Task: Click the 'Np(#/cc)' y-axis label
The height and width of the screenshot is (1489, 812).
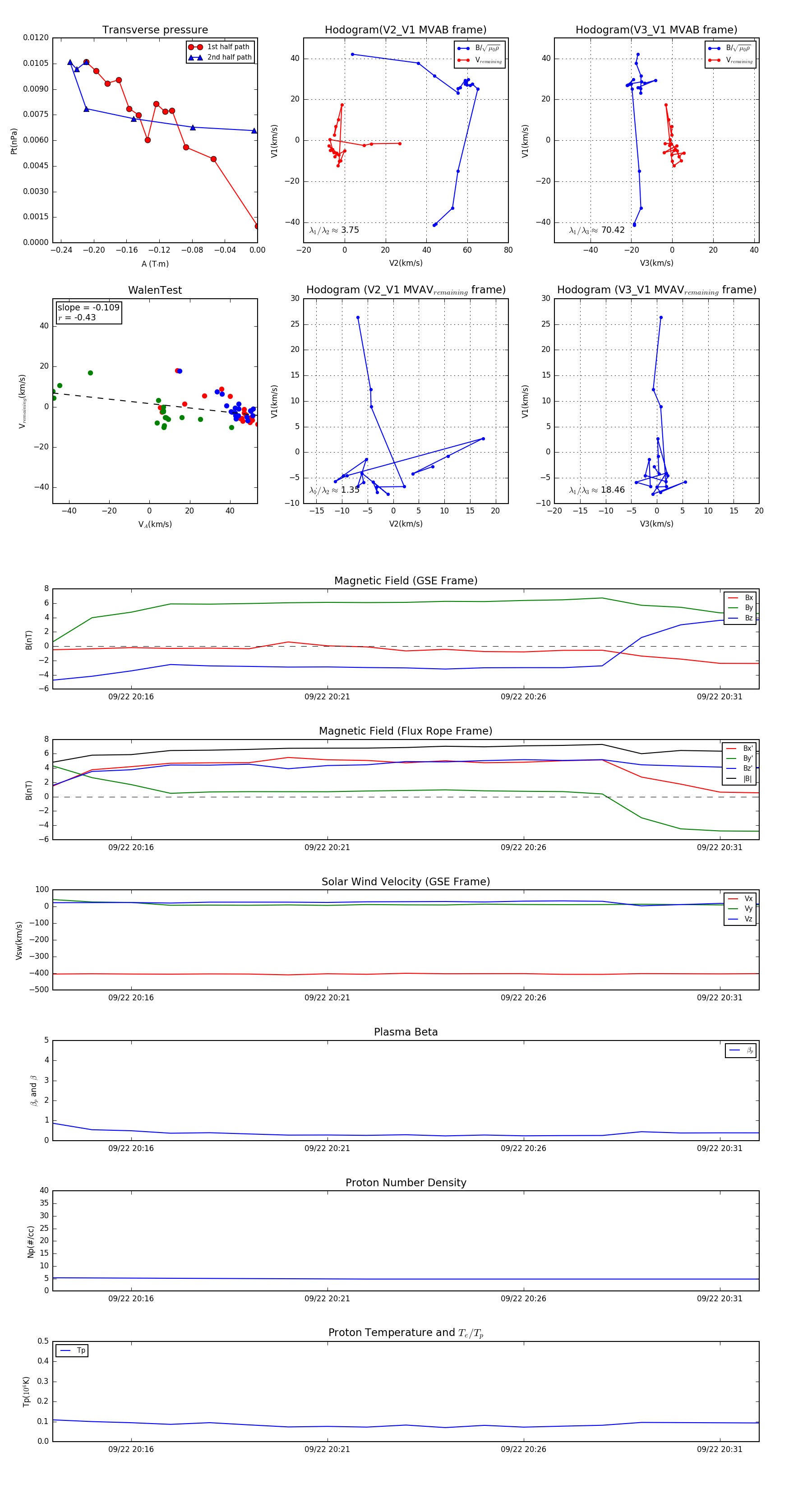Action: pyautogui.click(x=31, y=1242)
